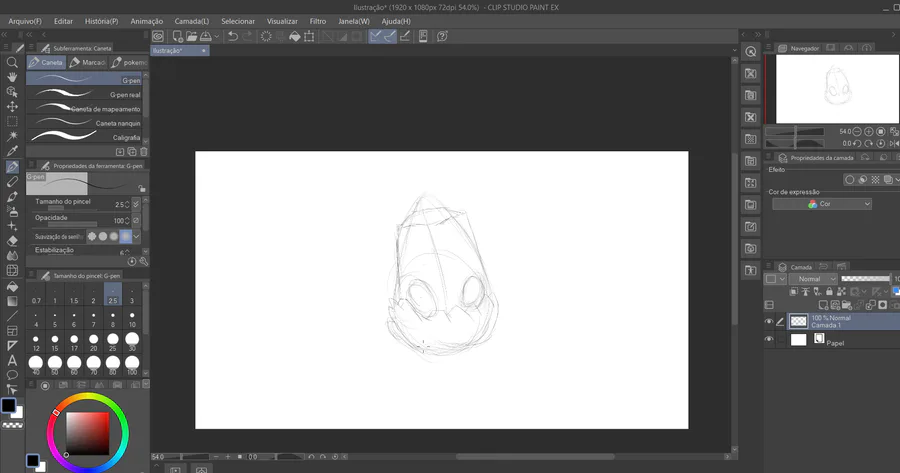
Task: Open the Filtro menu
Action: coord(317,21)
